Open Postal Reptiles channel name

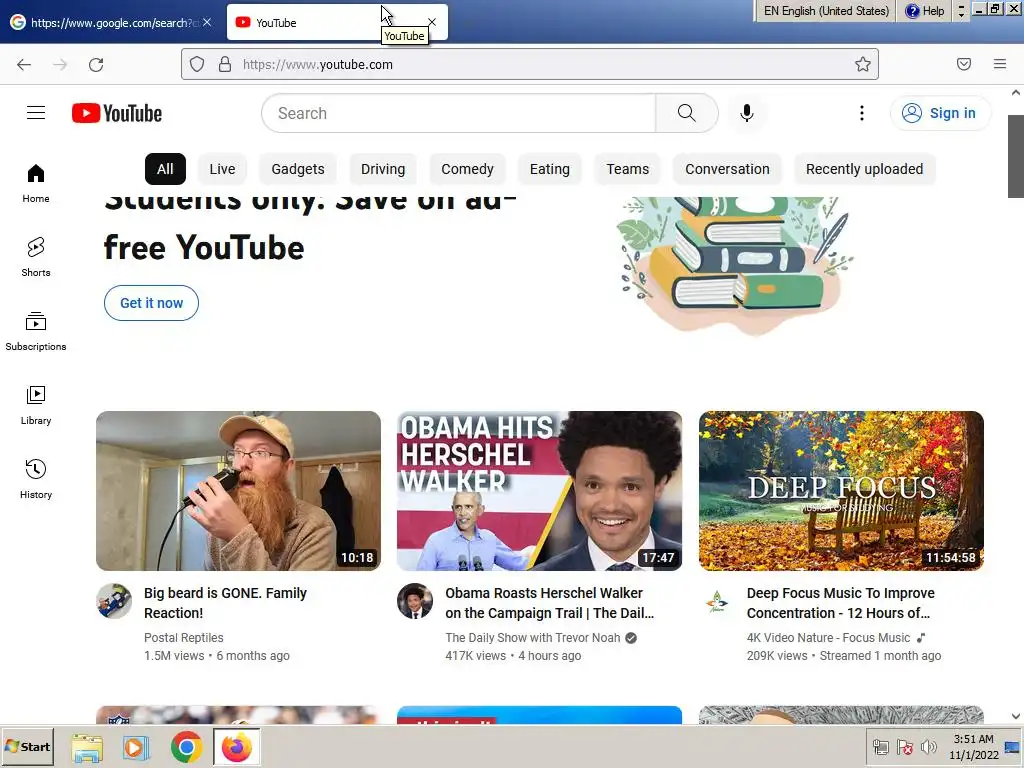coord(184,637)
